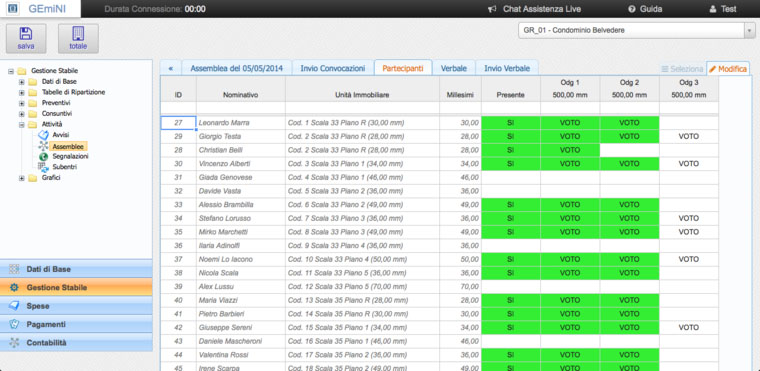Toggle Odg 2 vote for Christian Belli
The height and width of the screenshot is (371, 760).
pos(629,150)
